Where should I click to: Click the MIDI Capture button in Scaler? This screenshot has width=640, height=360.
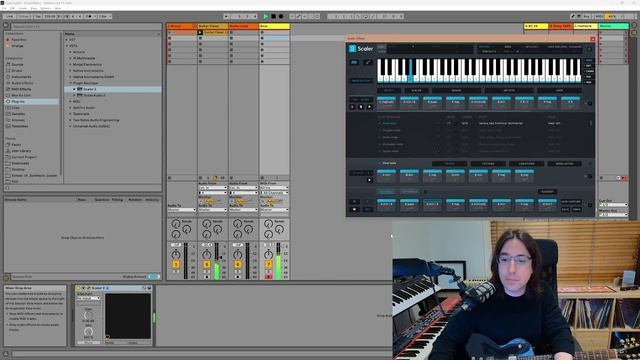pos(571,202)
